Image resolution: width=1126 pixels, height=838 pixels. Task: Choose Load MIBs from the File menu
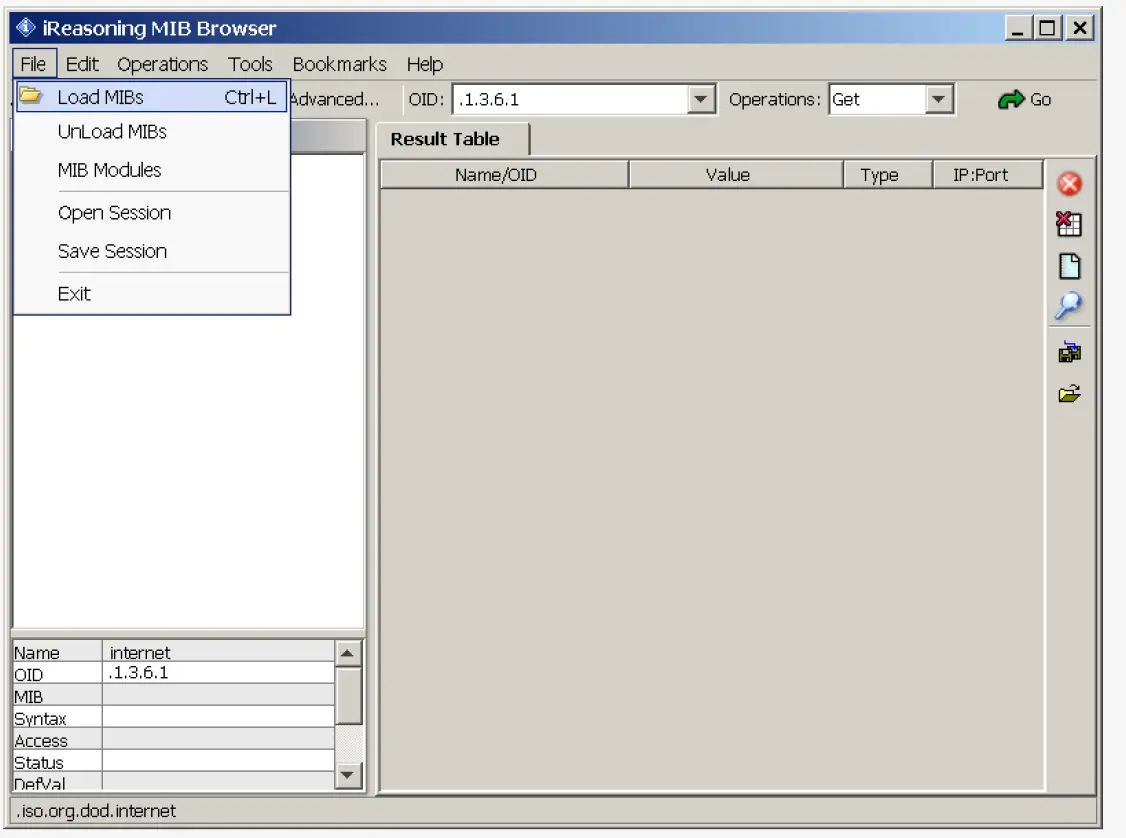[x=152, y=97]
